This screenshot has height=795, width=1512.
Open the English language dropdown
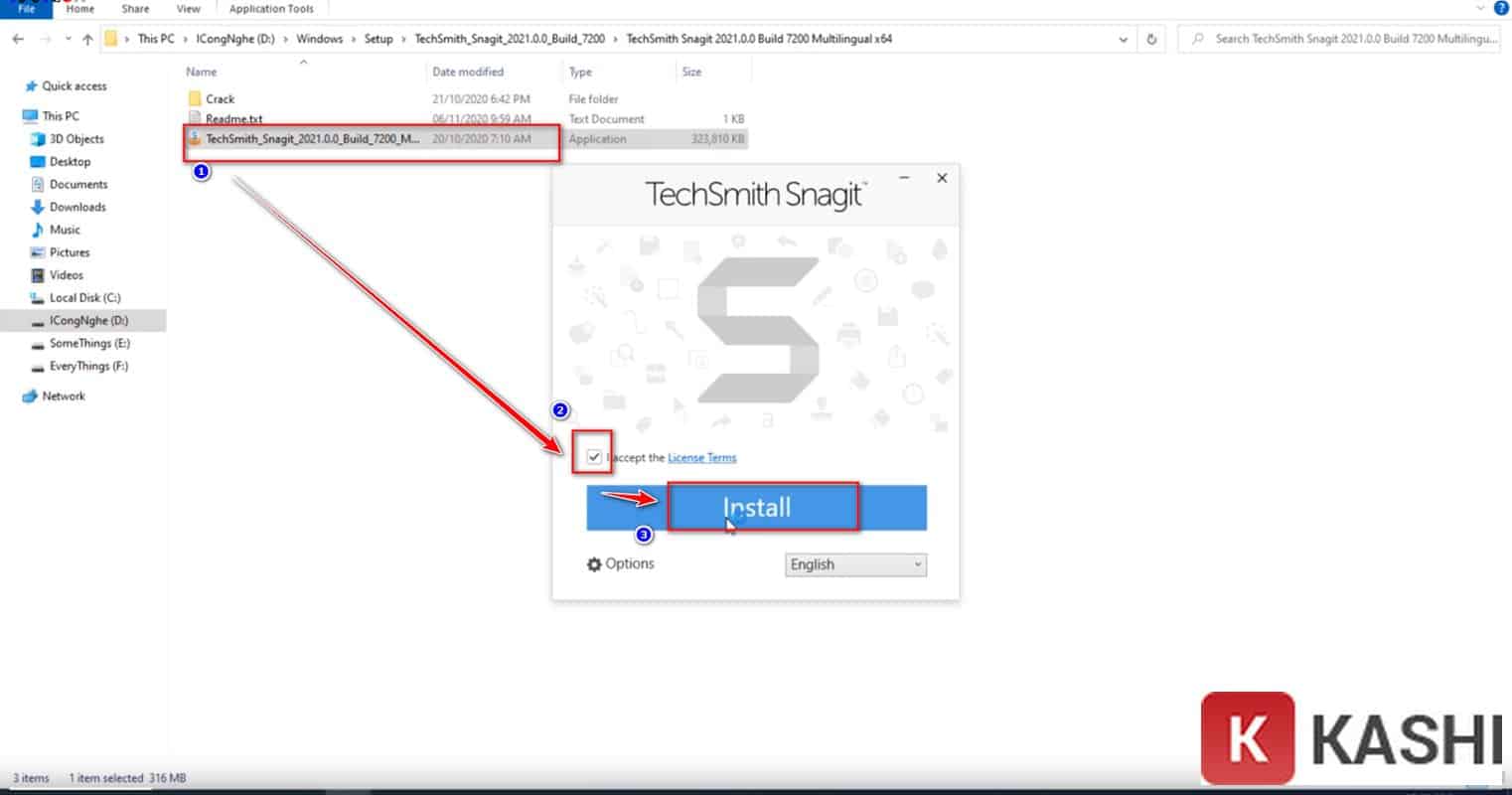[x=855, y=564]
